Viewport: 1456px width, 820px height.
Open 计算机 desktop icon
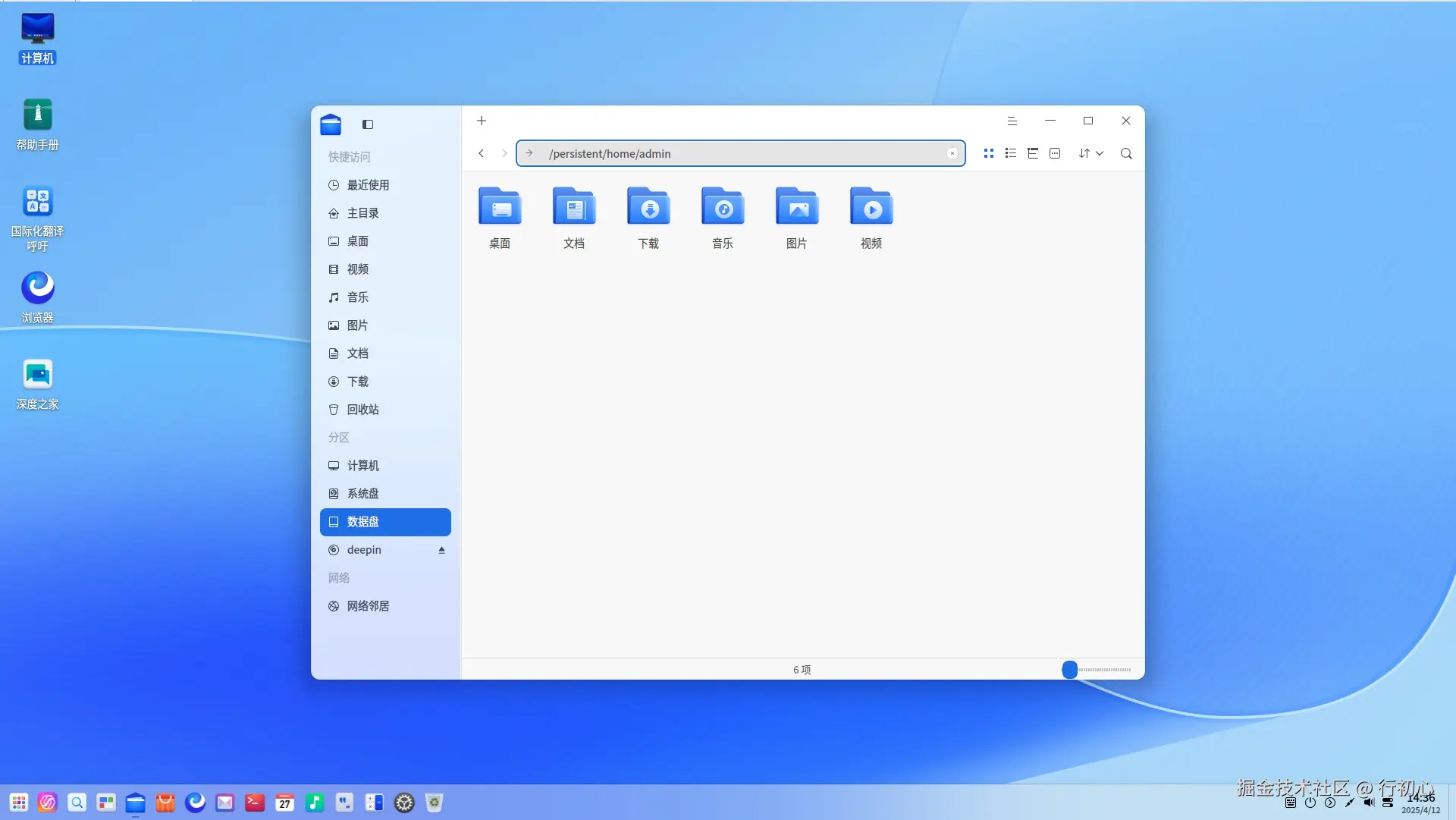(x=38, y=39)
